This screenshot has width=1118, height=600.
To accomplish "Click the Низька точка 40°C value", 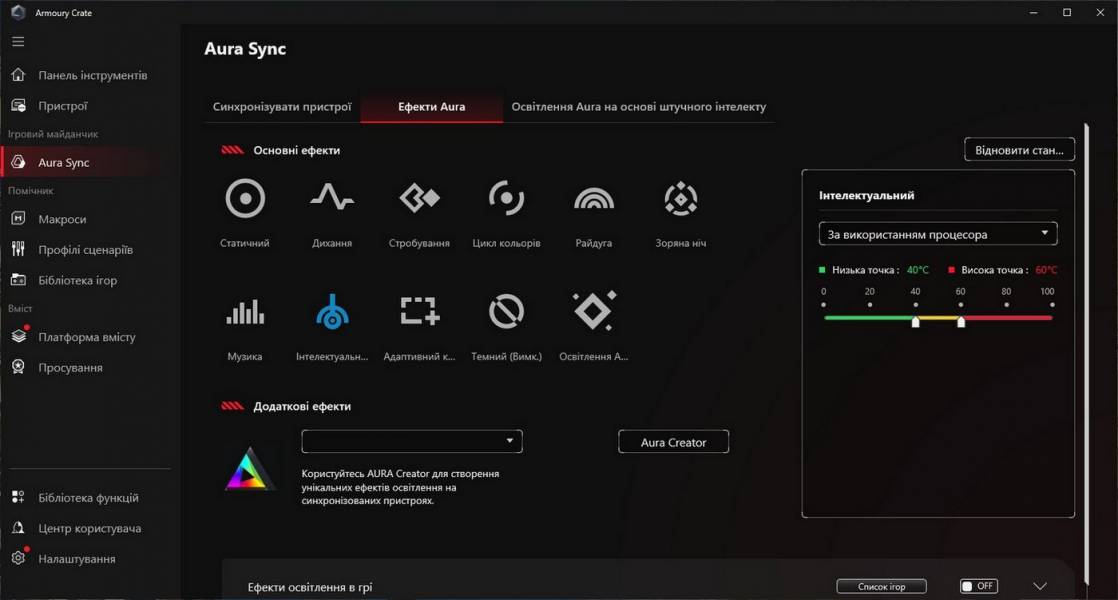I will point(918,270).
